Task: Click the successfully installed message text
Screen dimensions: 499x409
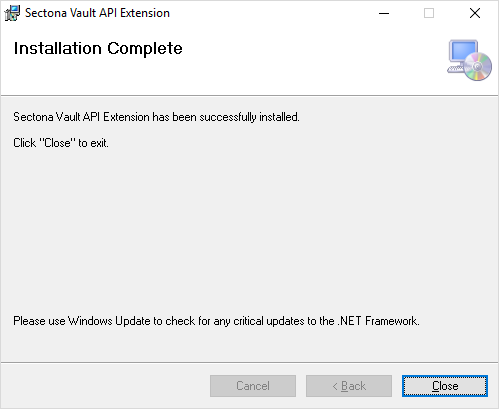Action: 156,117
